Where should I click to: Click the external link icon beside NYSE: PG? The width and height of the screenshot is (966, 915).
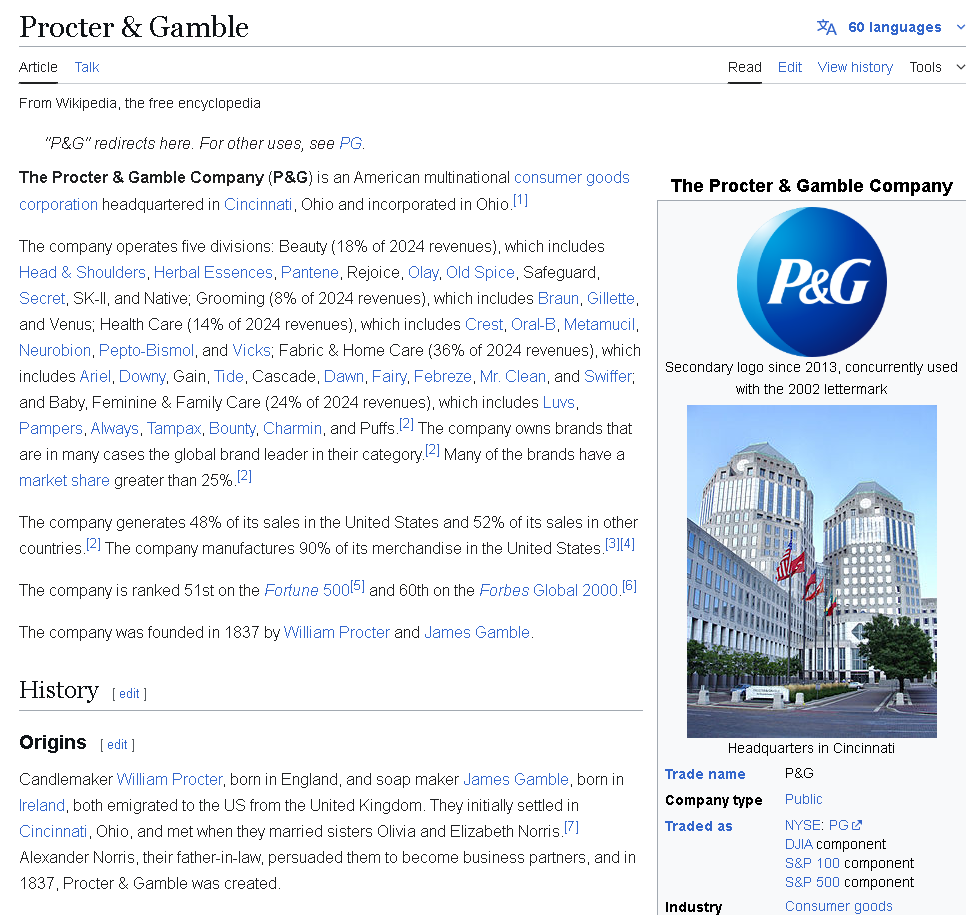tap(857, 825)
